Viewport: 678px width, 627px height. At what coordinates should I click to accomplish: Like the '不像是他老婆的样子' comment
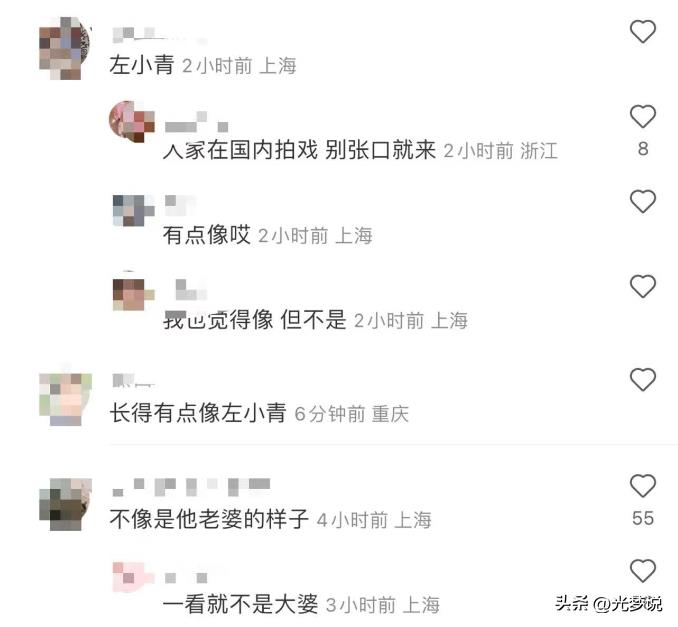pos(643,486)
